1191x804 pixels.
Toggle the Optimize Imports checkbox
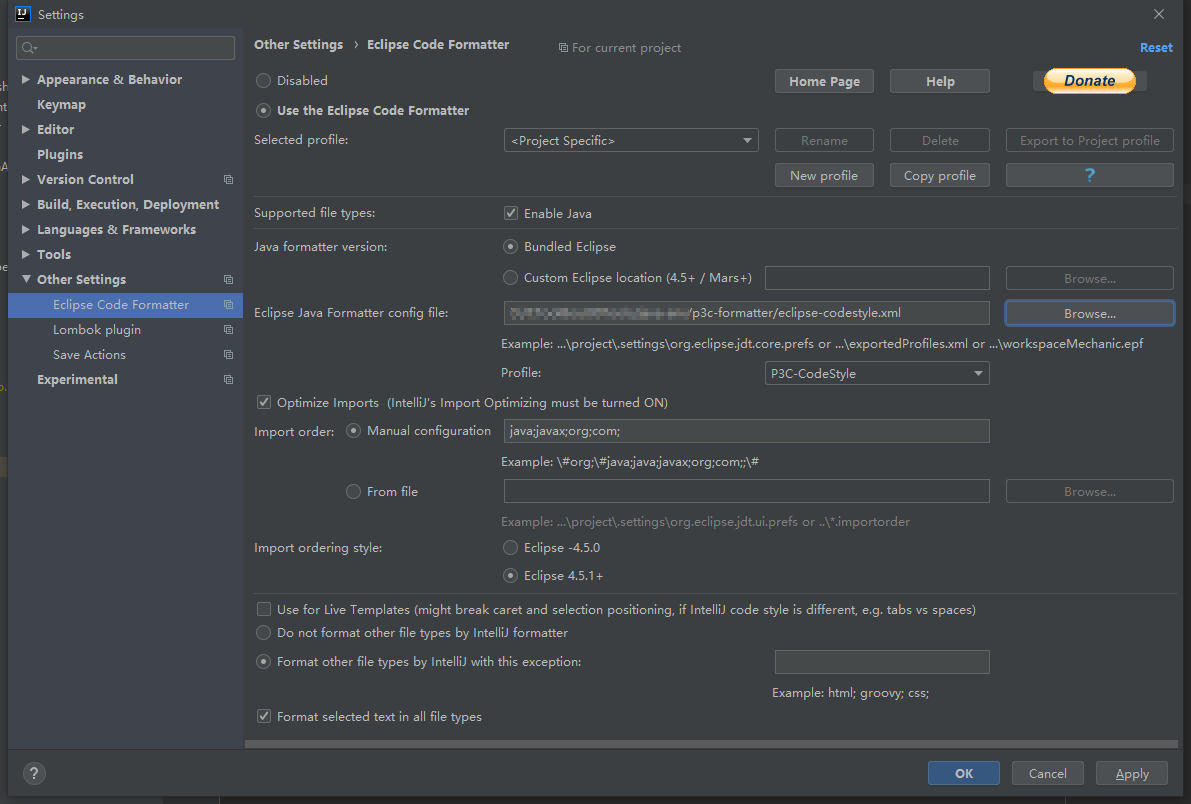pos(264,403)
